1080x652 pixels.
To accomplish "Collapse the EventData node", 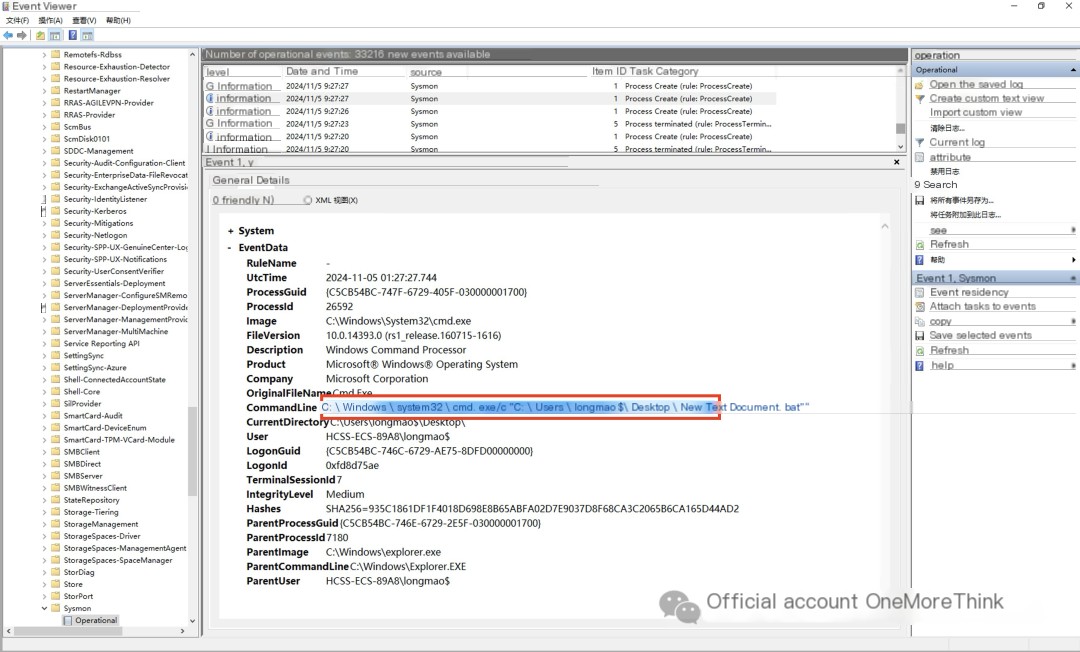I will [x=230, y=248].
